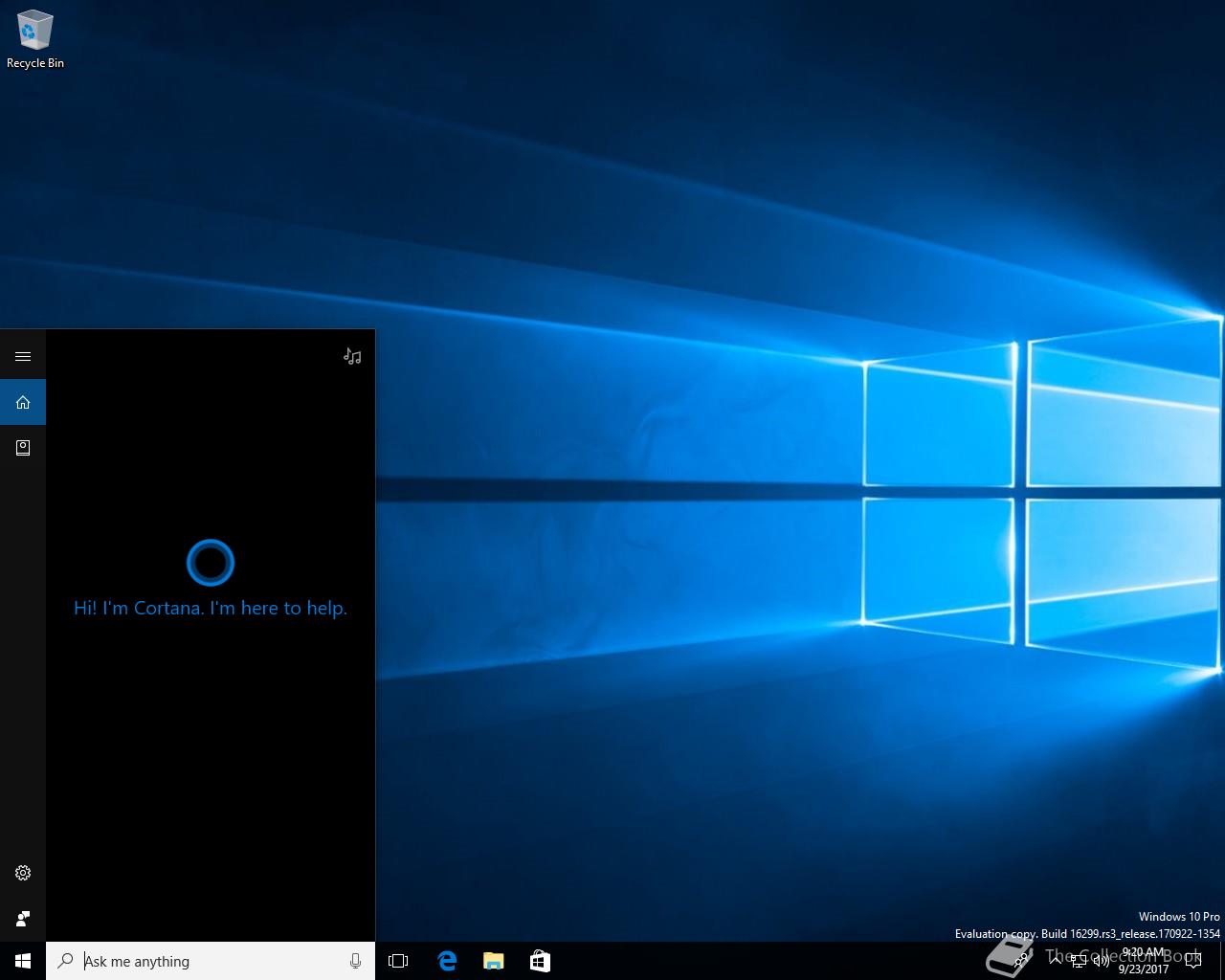The height and width of the screenshot is (980, 1225).
Task: Open Microsoft Store from the taskbar
Action: [540, 961]
